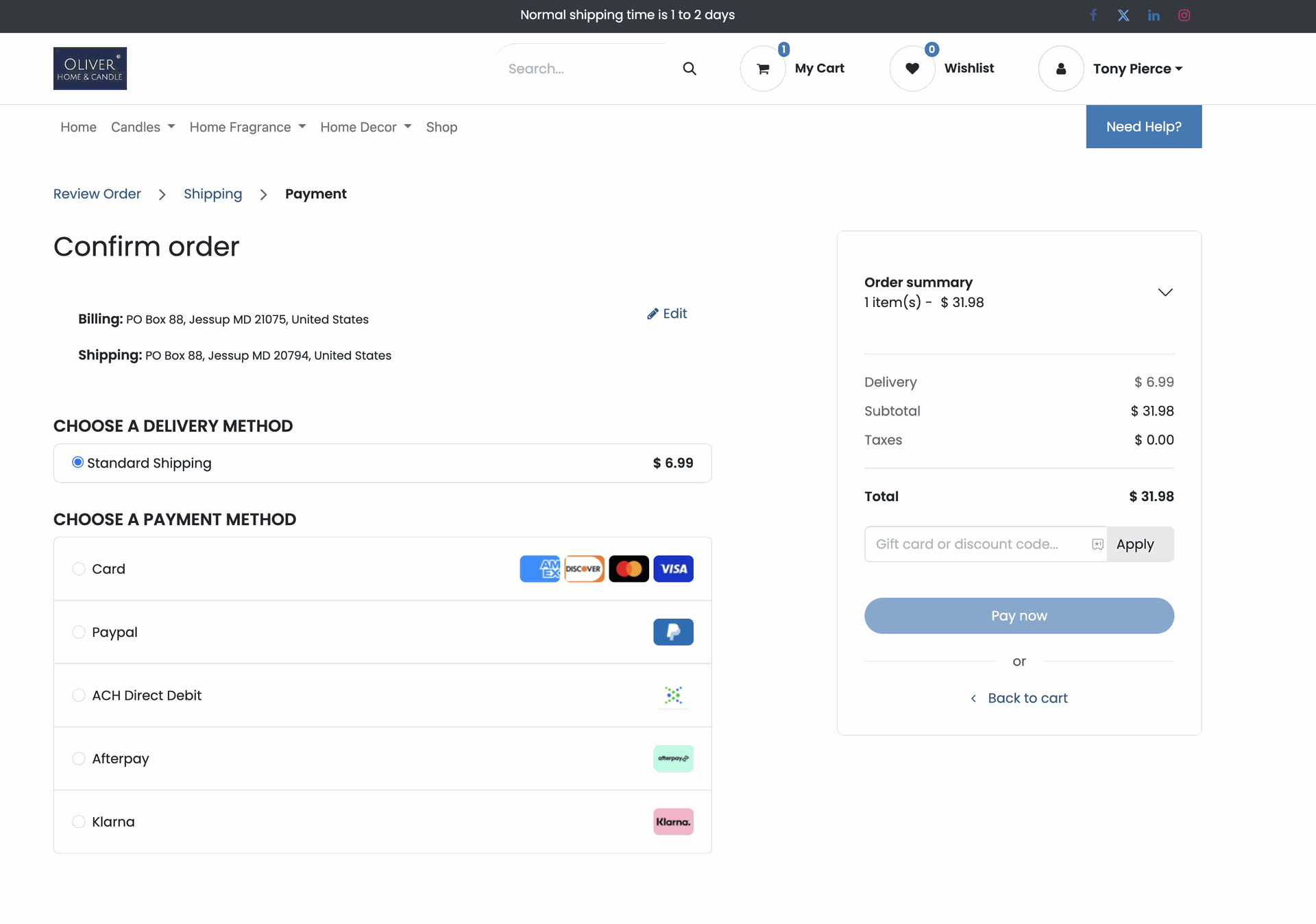Viewport: 1316px width, 924px height.
Task: Open the wishlist heart icon
Action: point(912,69)
